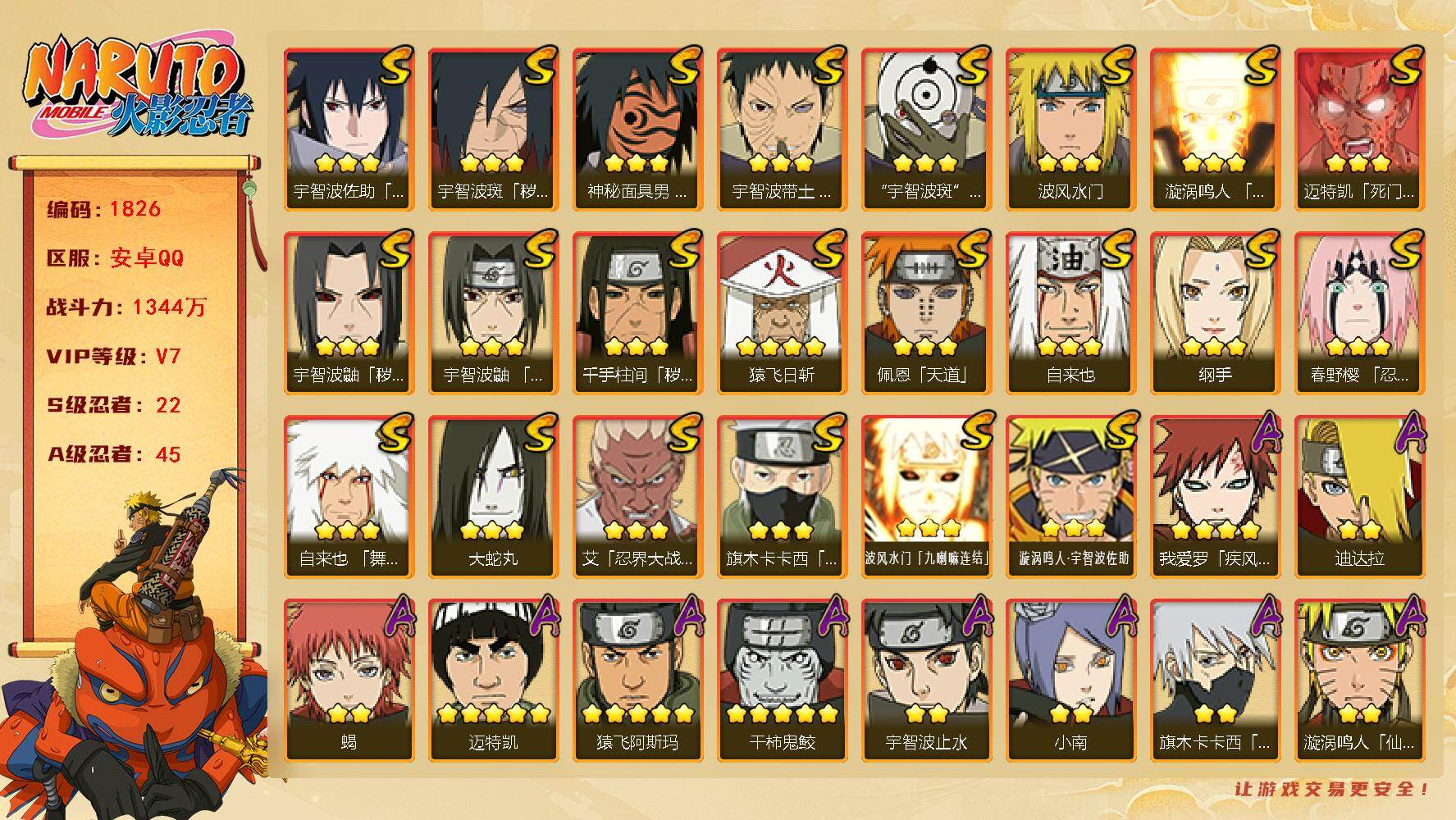Viewport: 1456px width, 820px height.
Task: Choose the 小南 character card
Action: pyautogui.click(x=1070, y=681)
